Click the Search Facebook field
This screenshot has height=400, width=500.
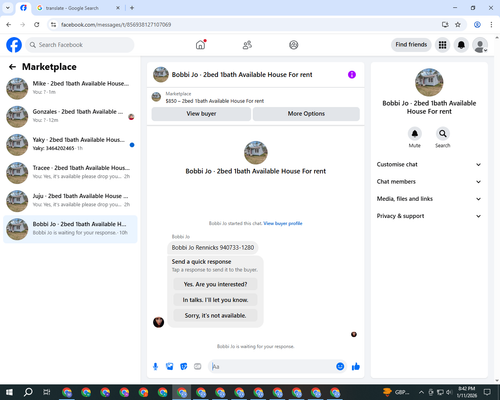tap(80, 45)
